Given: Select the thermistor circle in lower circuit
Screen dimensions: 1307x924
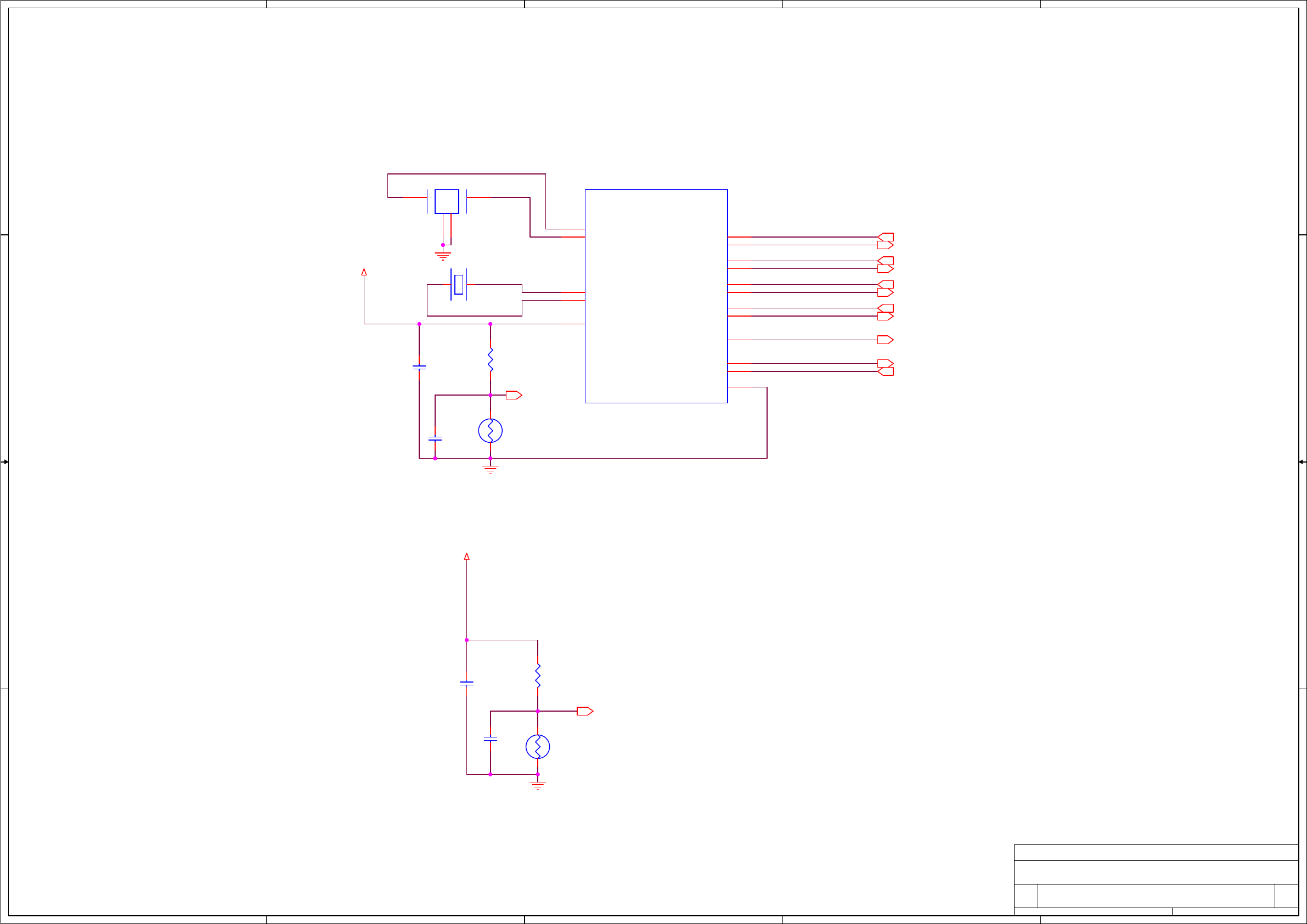Looking at the screenshot, I should [x=537, y=746].
